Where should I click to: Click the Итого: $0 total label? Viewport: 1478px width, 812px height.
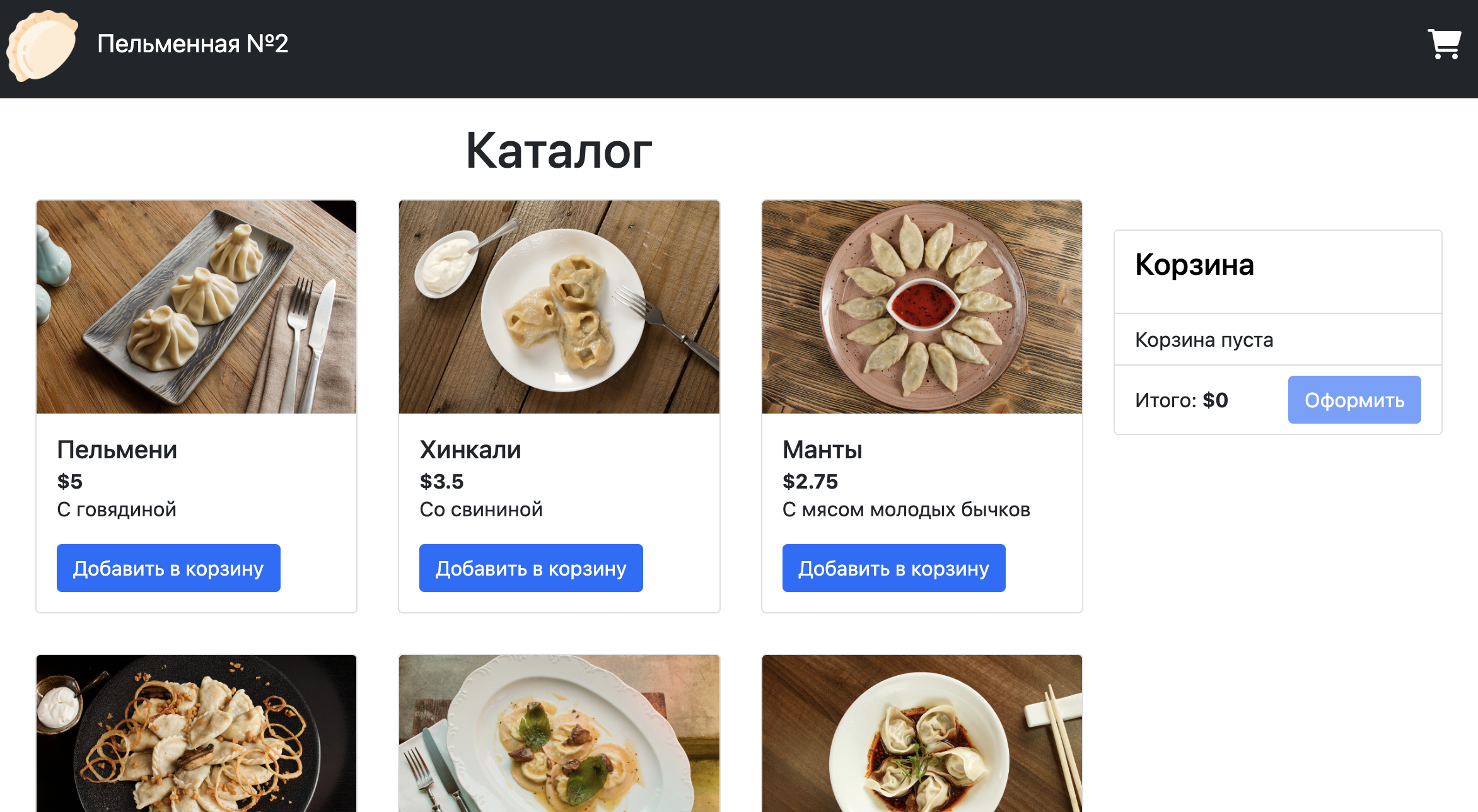point(1181,400)
